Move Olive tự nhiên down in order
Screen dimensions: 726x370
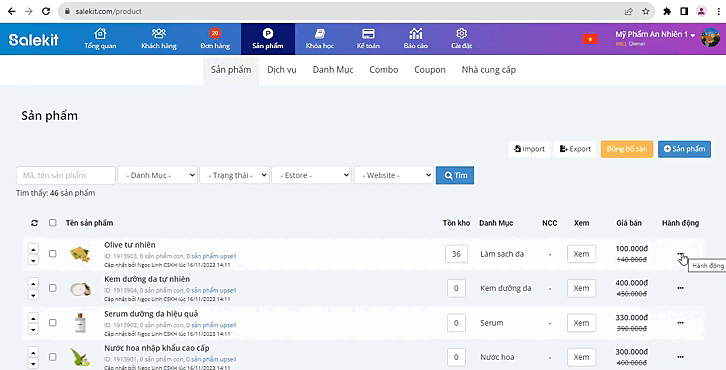tap(33, 260)
